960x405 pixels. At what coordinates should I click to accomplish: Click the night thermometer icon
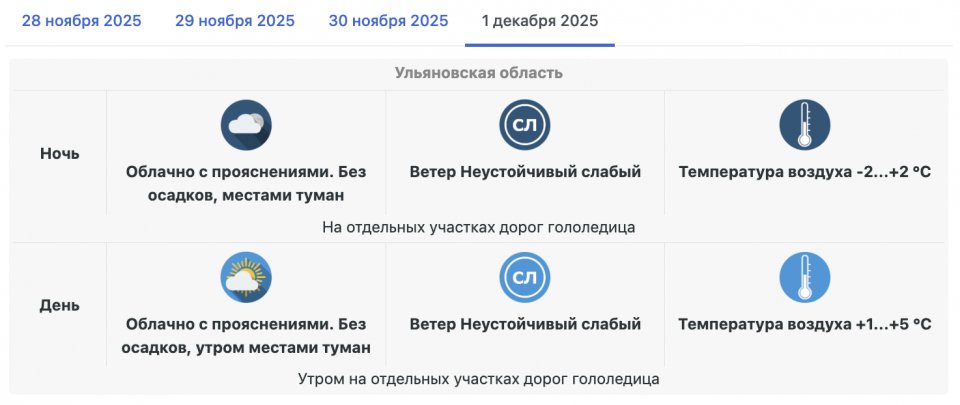804,125
